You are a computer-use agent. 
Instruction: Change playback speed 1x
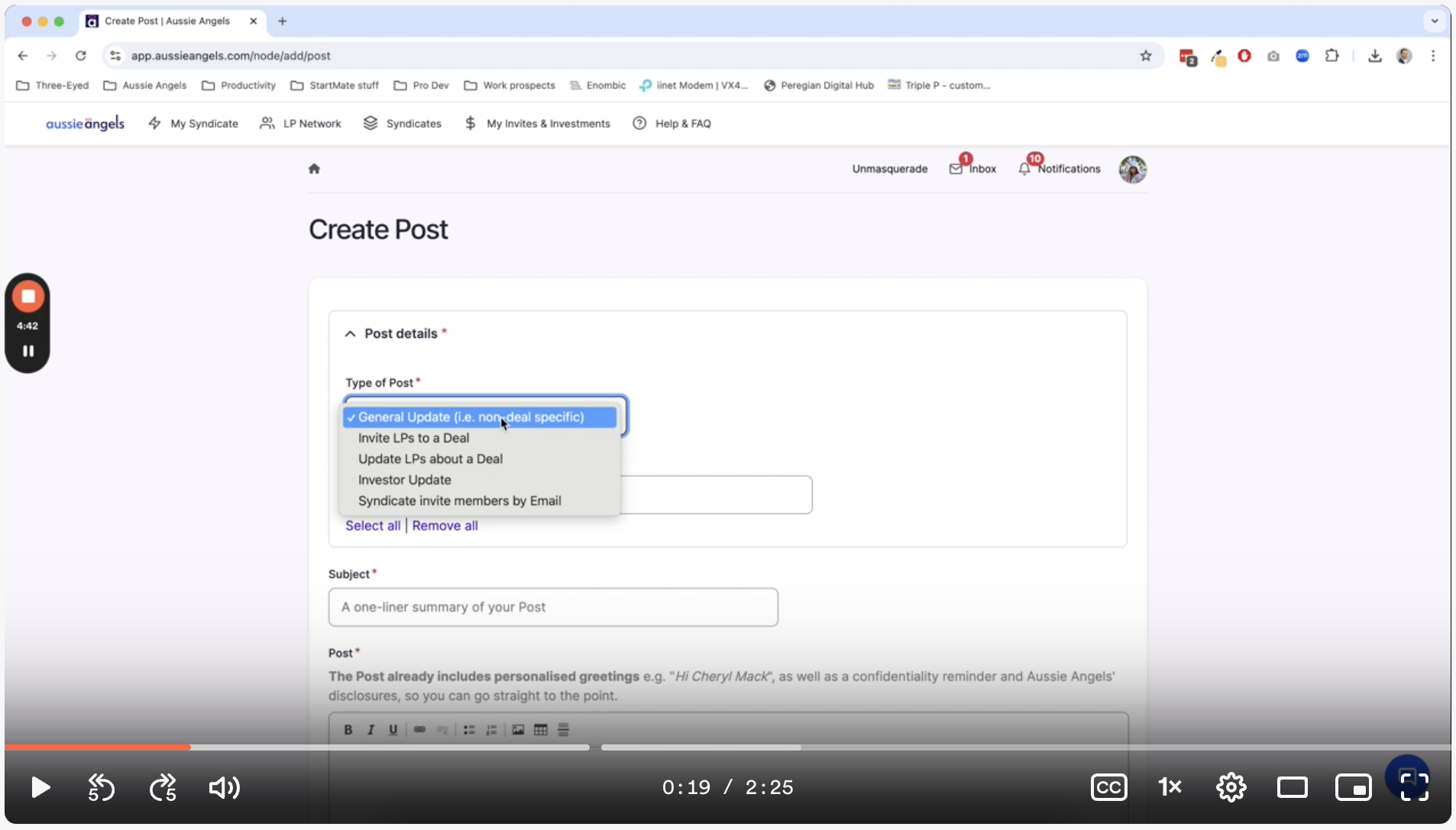pos(1170,787)
